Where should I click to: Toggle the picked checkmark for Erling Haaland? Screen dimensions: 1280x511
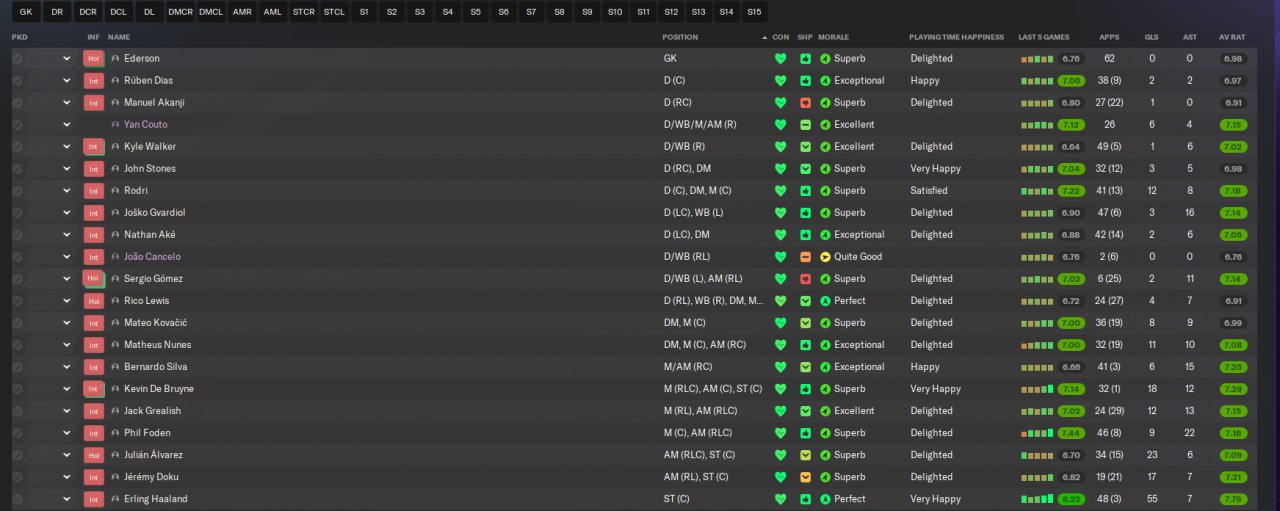point(17,499)
